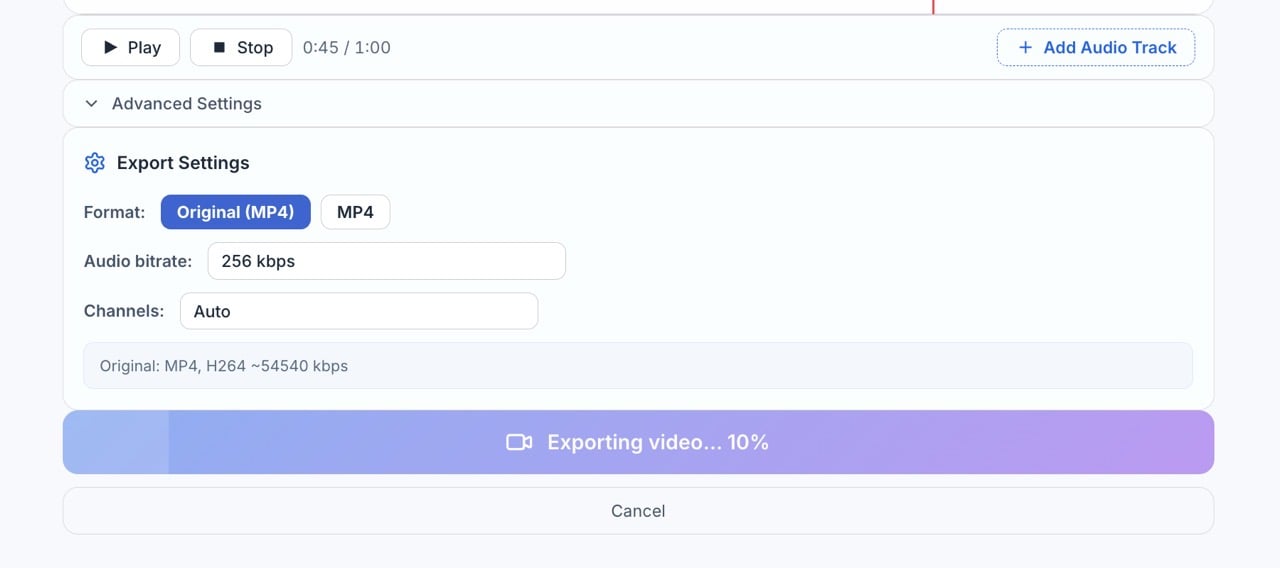Click the Stop square icon
This screenshot has width=1280, height=568.
pos(219,47)
